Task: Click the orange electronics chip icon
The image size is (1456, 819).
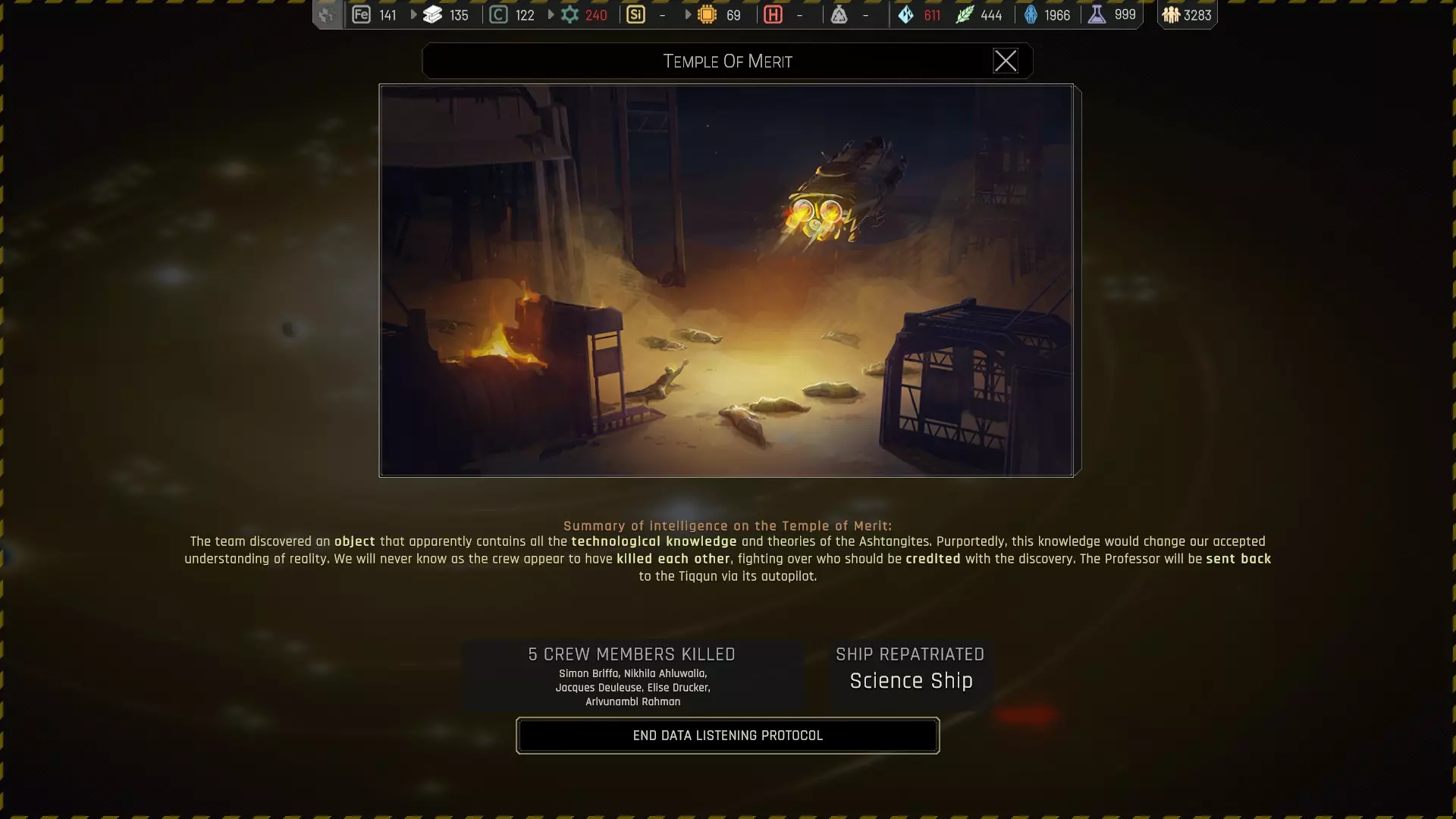Action: tap(707, 14)
